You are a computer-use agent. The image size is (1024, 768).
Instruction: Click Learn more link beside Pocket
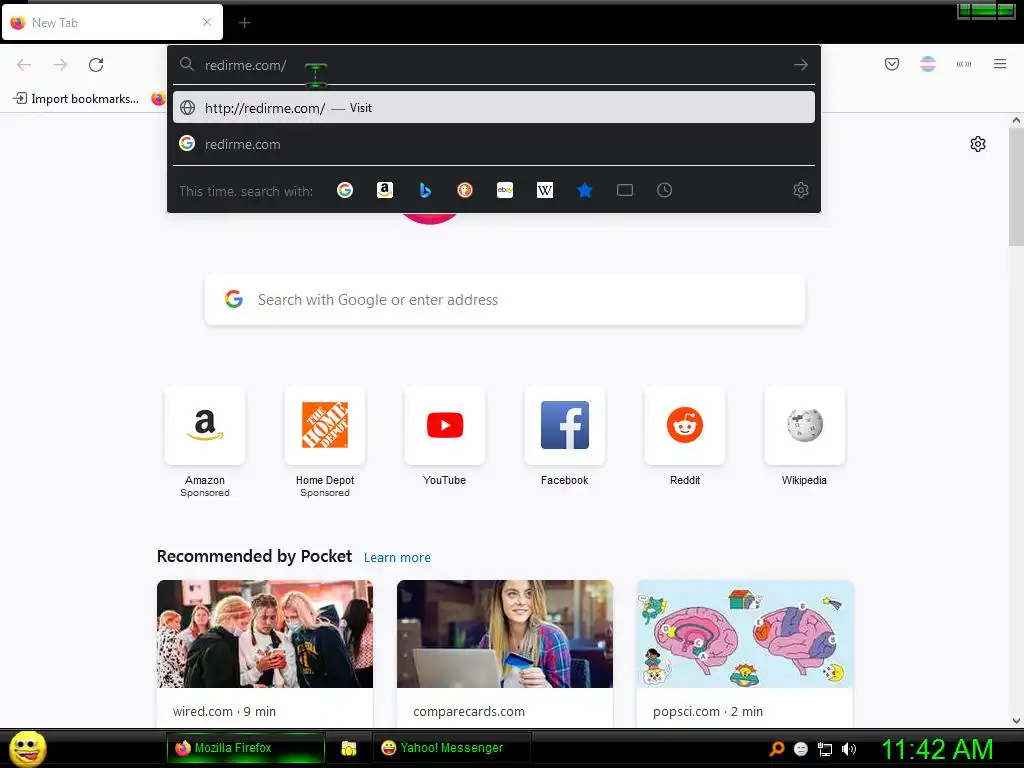[x=397, y=558]
